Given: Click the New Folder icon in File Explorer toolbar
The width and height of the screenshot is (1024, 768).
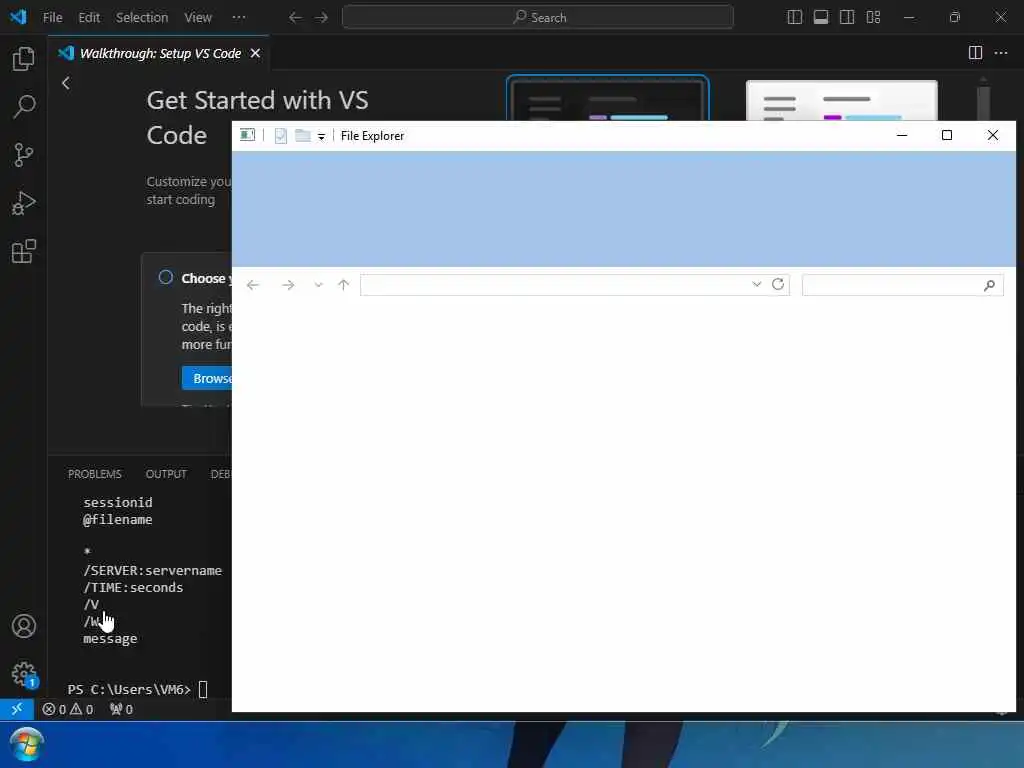Looking at the screenshot, I should pyautogui.click(x=302, y=135).
